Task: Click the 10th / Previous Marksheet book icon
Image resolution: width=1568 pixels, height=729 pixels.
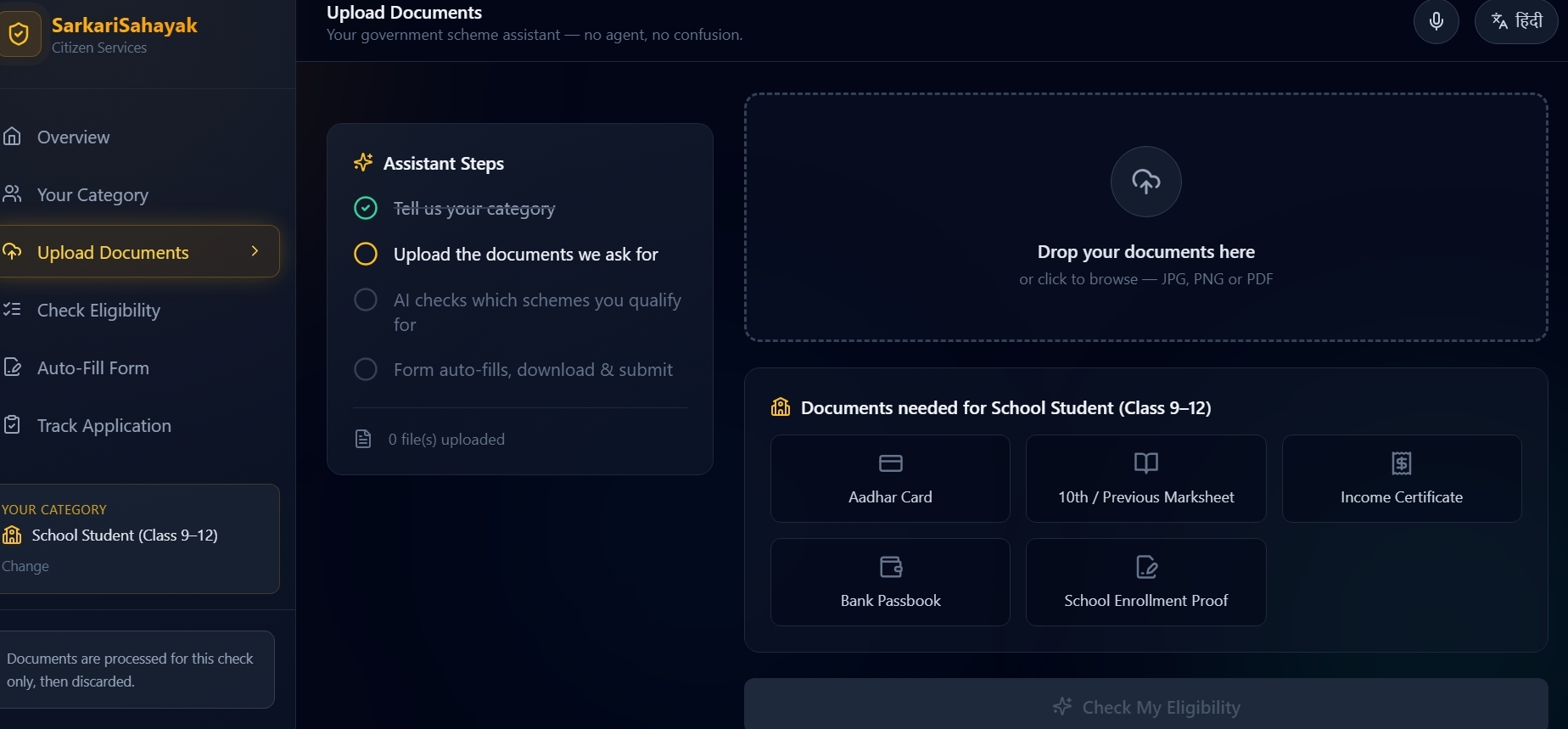Action: point(1145,463)
